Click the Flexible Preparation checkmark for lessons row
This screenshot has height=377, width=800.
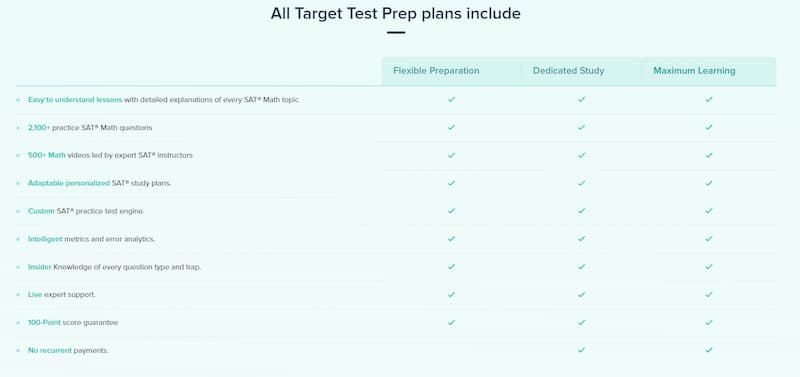[451, 99]
